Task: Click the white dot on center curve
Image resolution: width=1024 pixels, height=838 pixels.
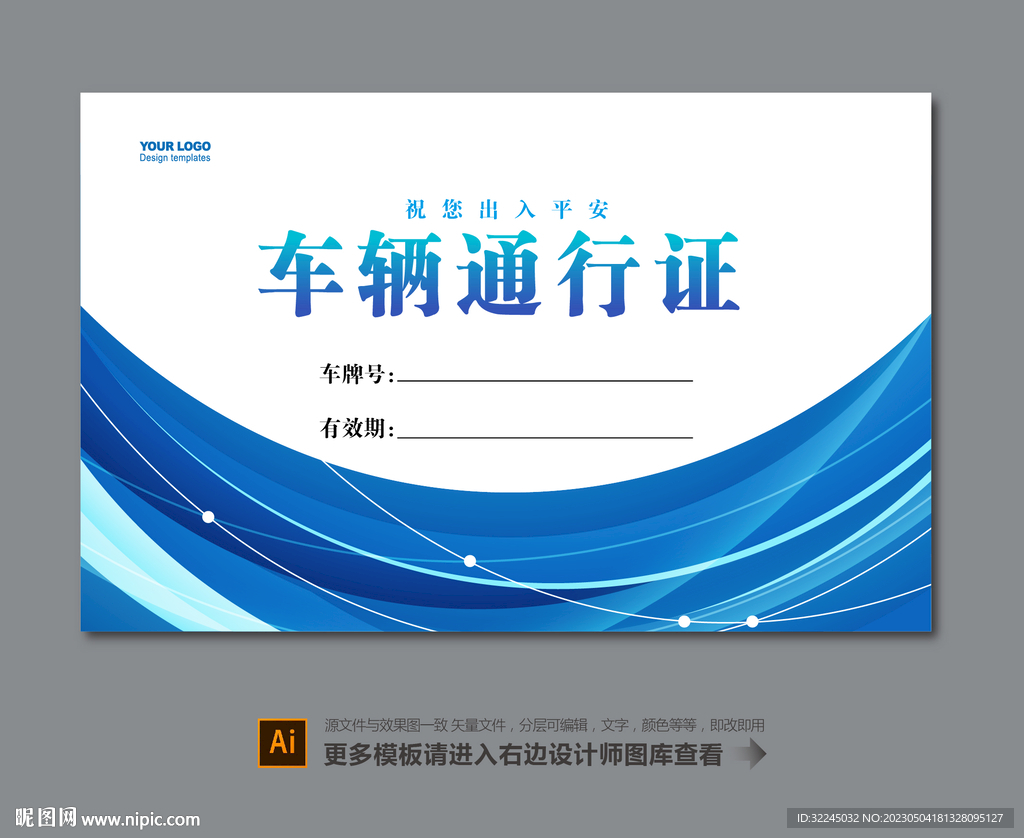Action: tap(469, 561)
